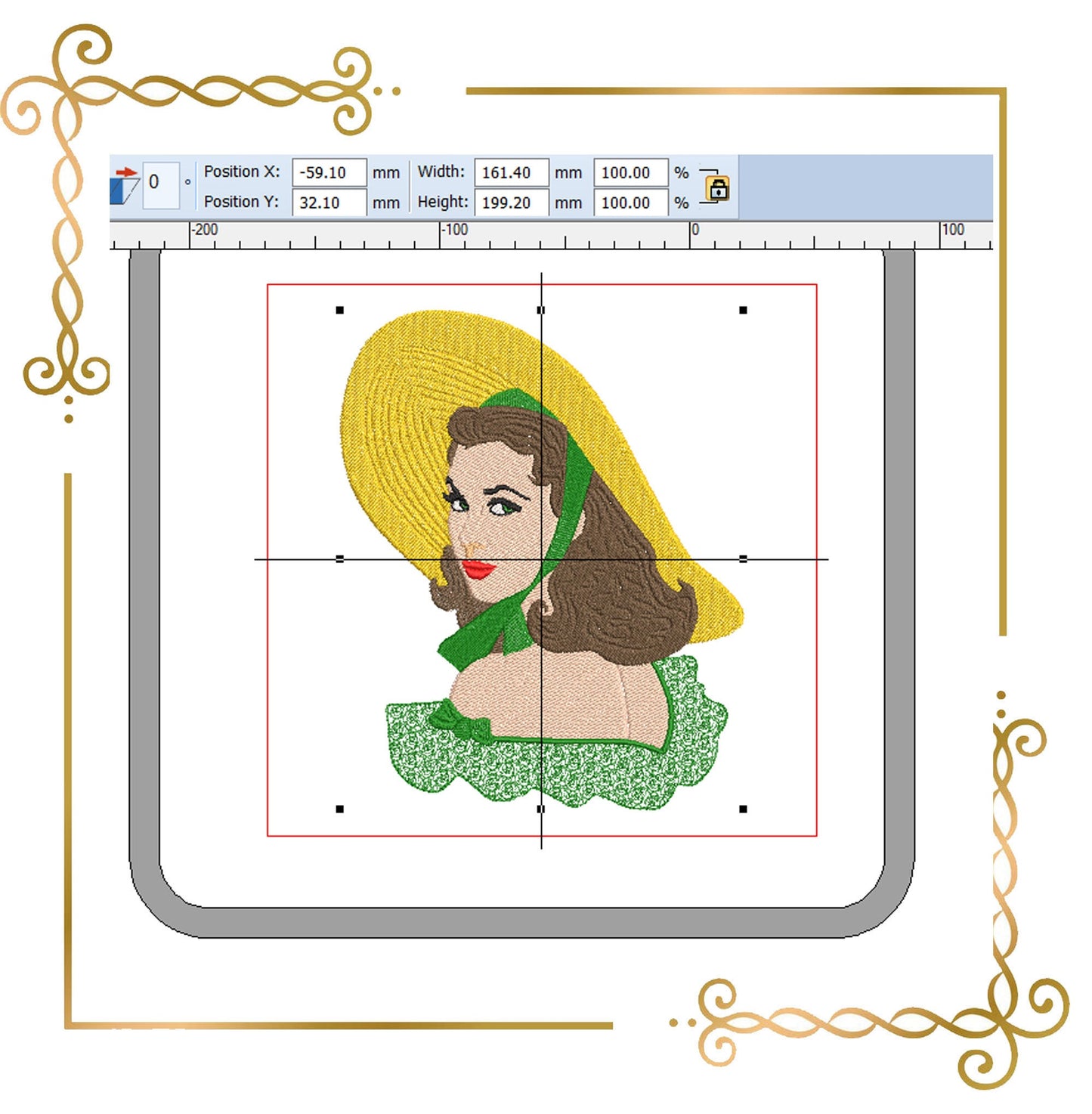This screenshot has width=1092, height=1114.
Task: Click the top-right selection handle
Action: [743, 310]
